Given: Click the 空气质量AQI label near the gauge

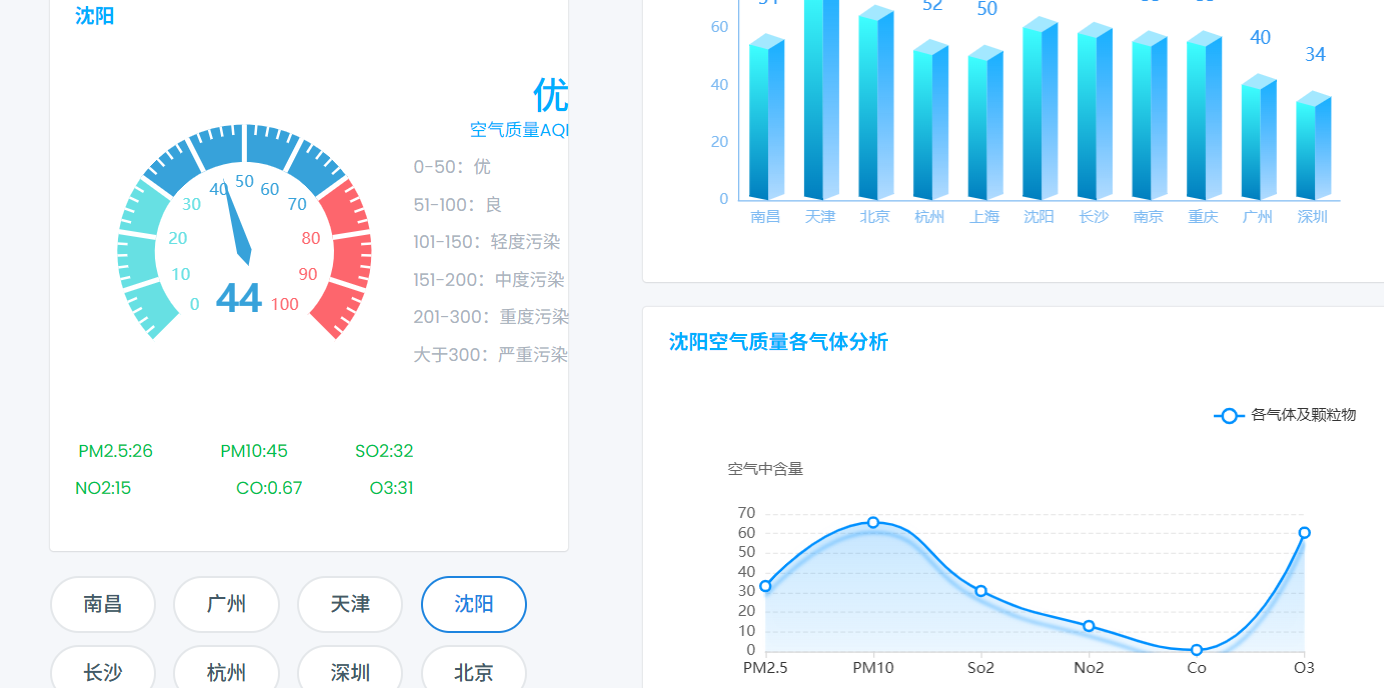Looking at the screenshot, I should pyautogui.click(x=520, y=128).
